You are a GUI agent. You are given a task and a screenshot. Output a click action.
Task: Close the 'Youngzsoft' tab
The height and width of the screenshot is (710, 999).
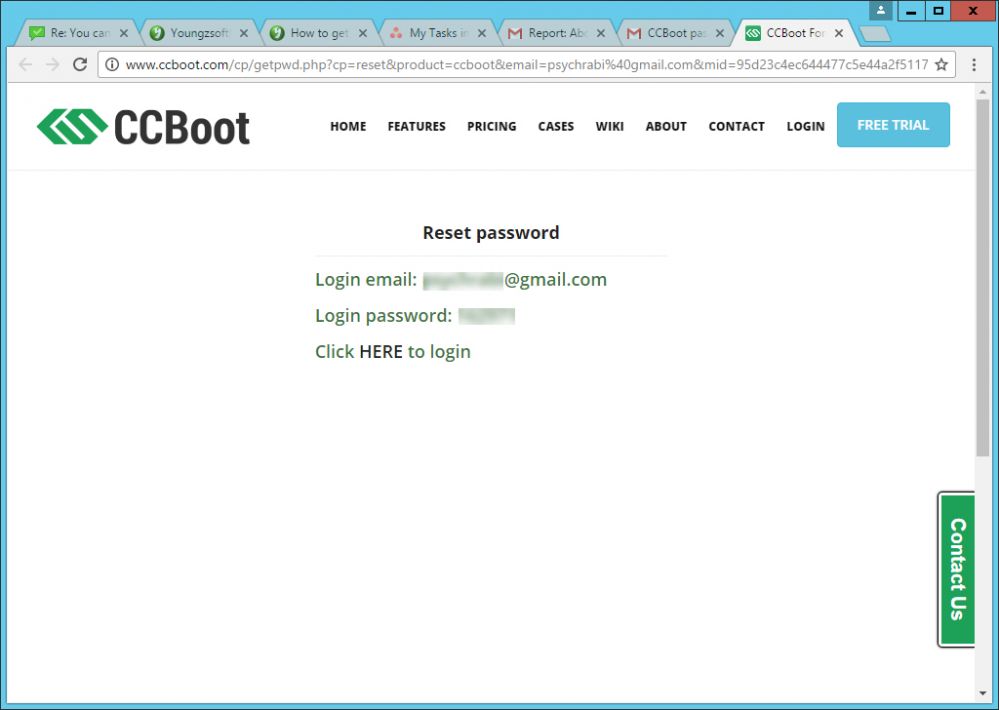click(x=243, y=33)
